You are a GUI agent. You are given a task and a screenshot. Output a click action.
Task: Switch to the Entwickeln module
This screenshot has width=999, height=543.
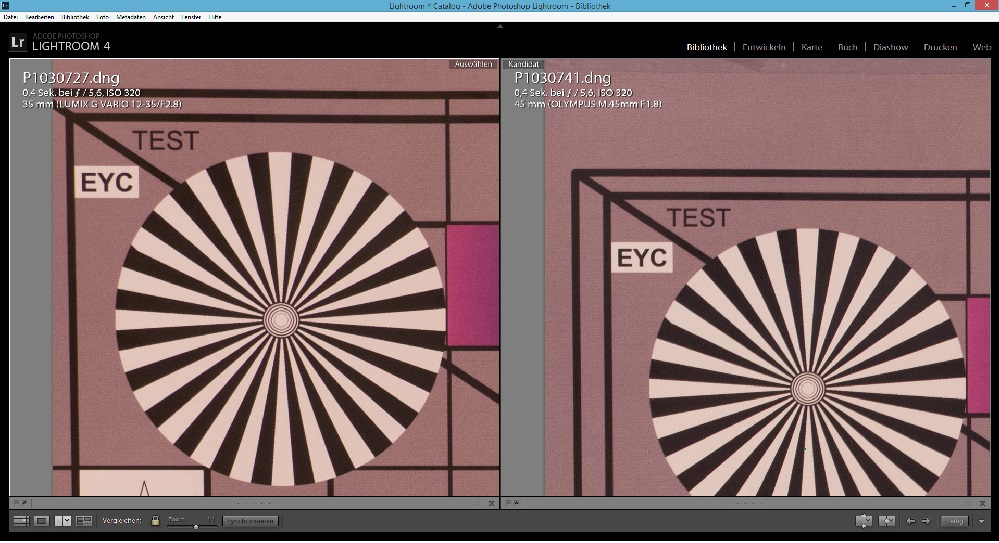(x=763, y=47)
